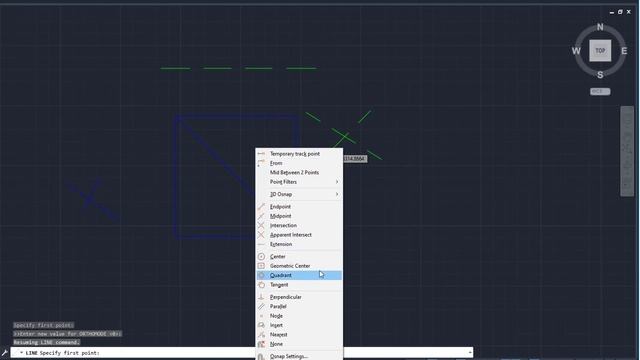640x360 pixels.
Task: Click the Tangent snap icon
Action: [261, 285]
